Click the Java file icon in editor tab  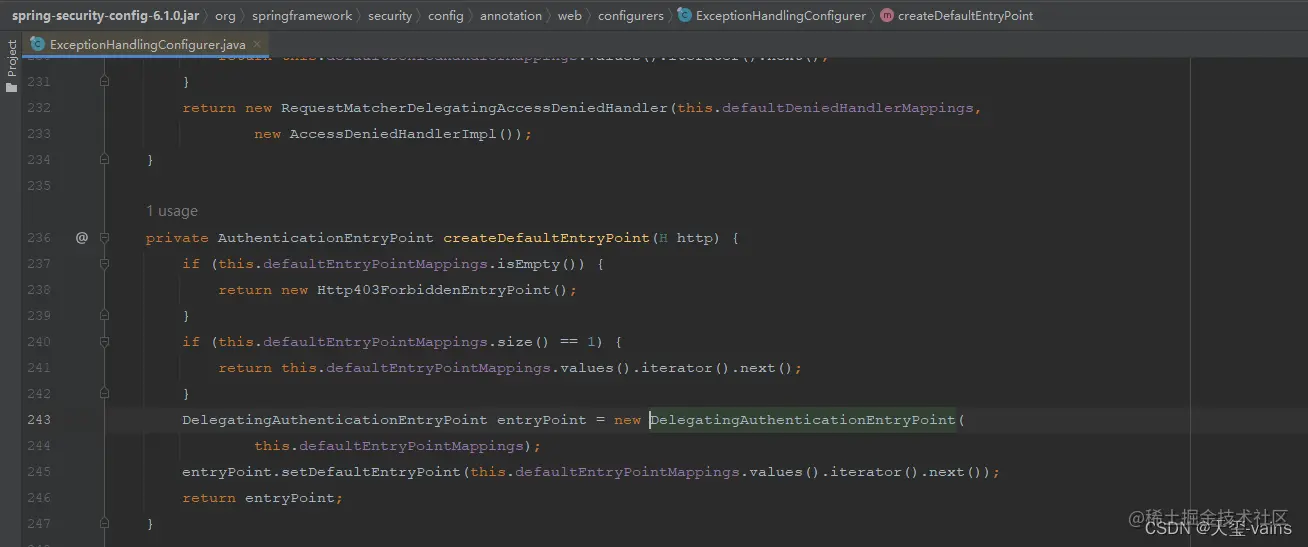(x=38, y=45)
